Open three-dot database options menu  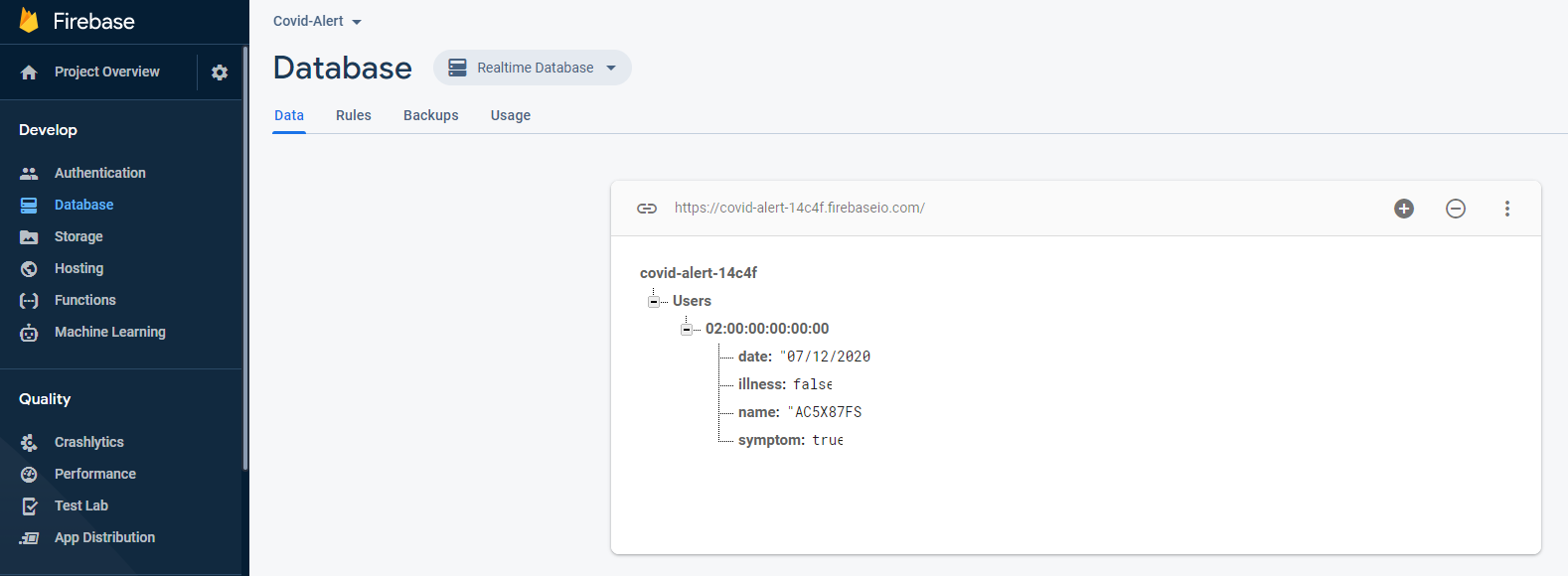[1507, 208]
